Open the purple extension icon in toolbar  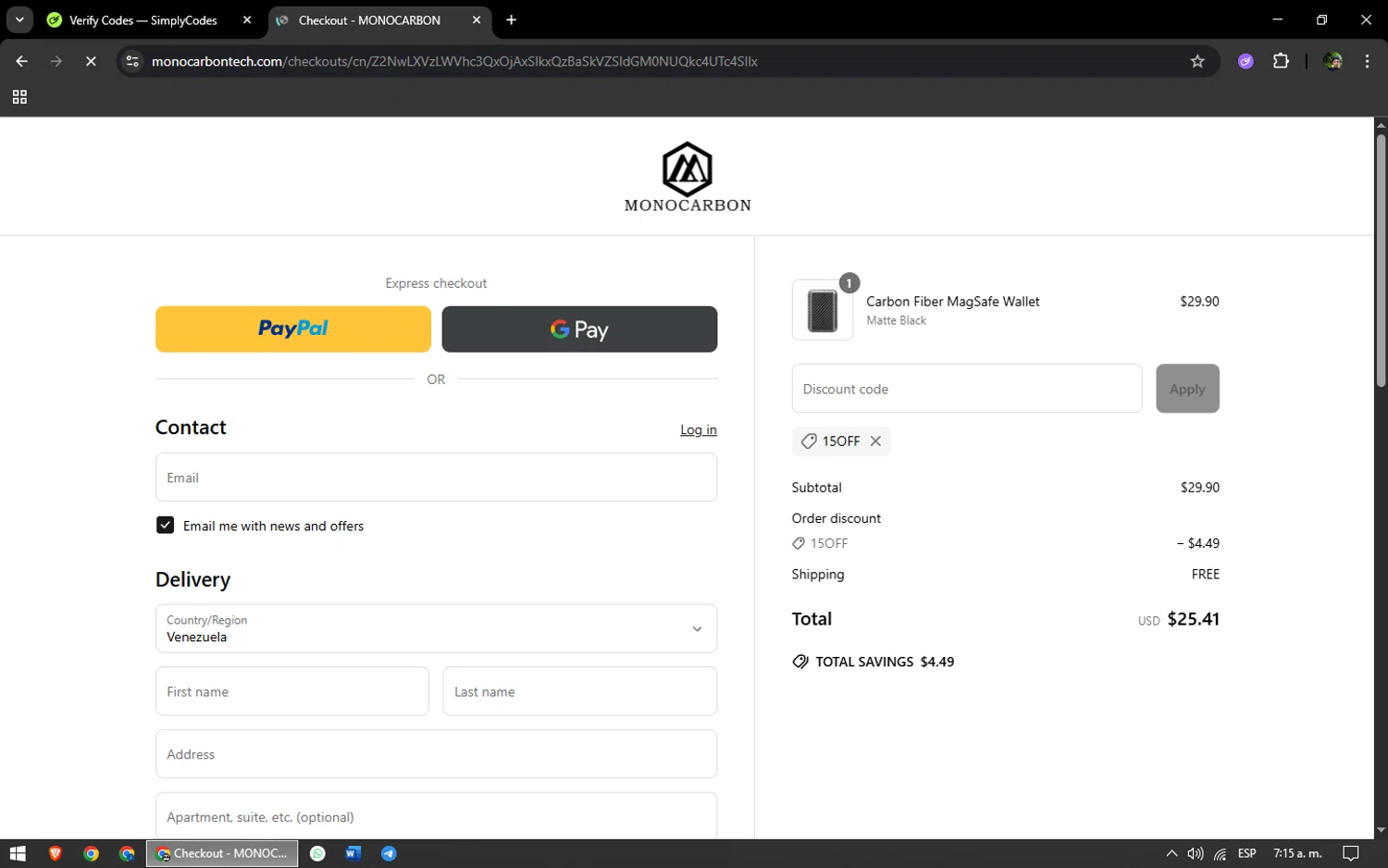coord(1245,61)
